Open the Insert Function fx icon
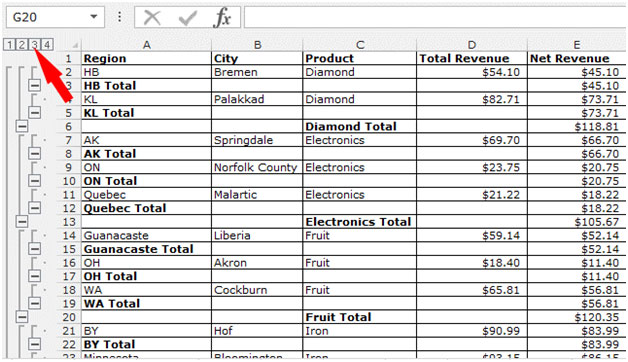The height and width of the screenshot is (362, 628). click(222, 18)
